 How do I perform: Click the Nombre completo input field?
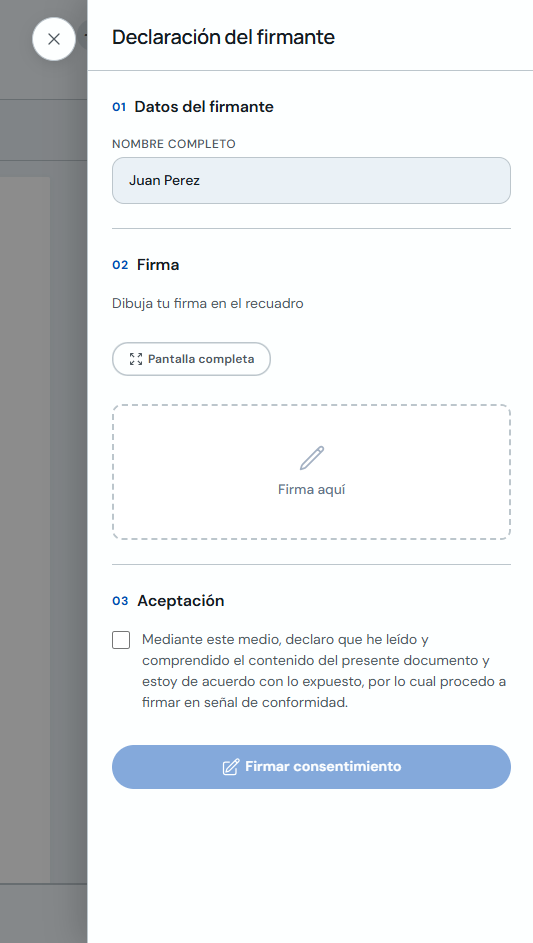311,180
